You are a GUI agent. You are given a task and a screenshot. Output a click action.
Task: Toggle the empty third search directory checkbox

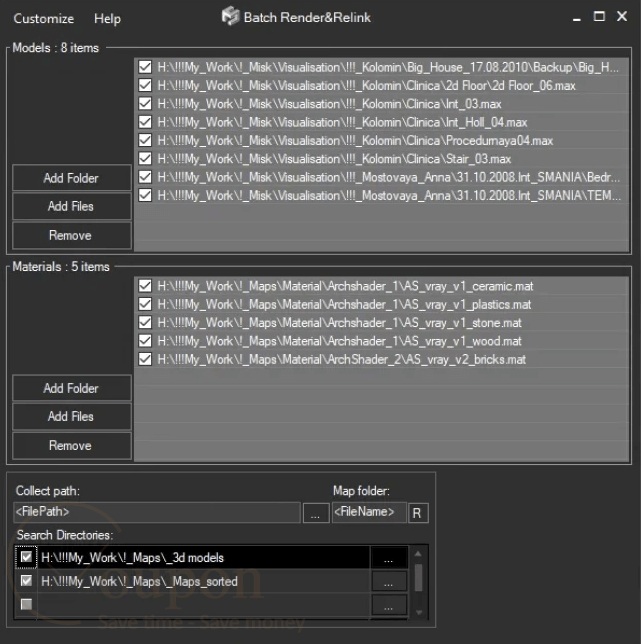[x=26, y=604]
